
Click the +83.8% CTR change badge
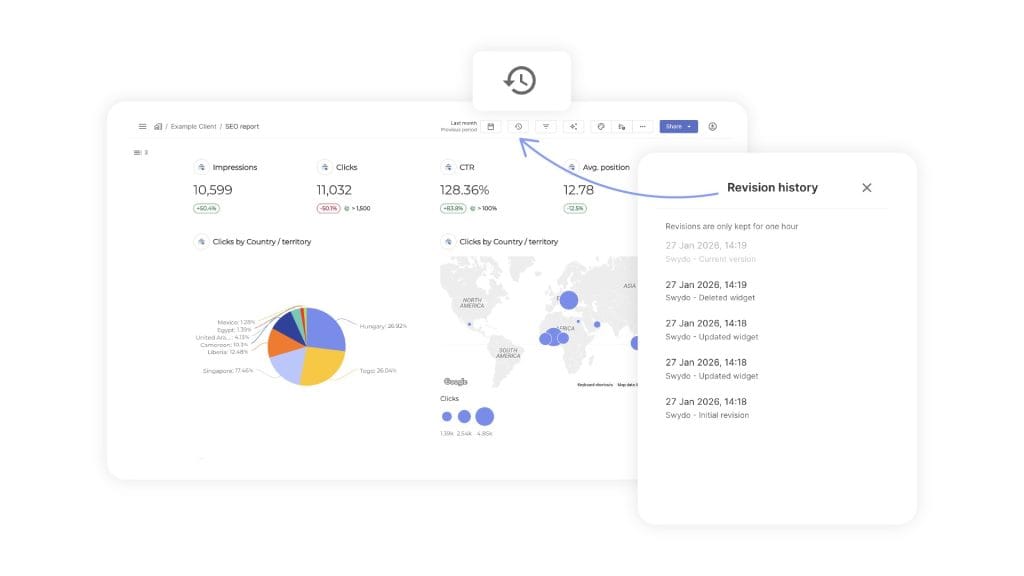tap(453, 208)
